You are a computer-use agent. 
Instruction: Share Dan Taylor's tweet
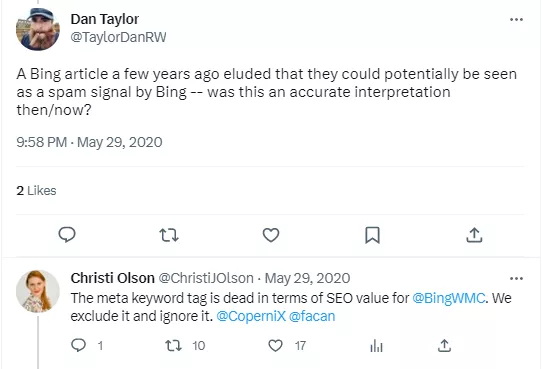[x=474, y=235]
